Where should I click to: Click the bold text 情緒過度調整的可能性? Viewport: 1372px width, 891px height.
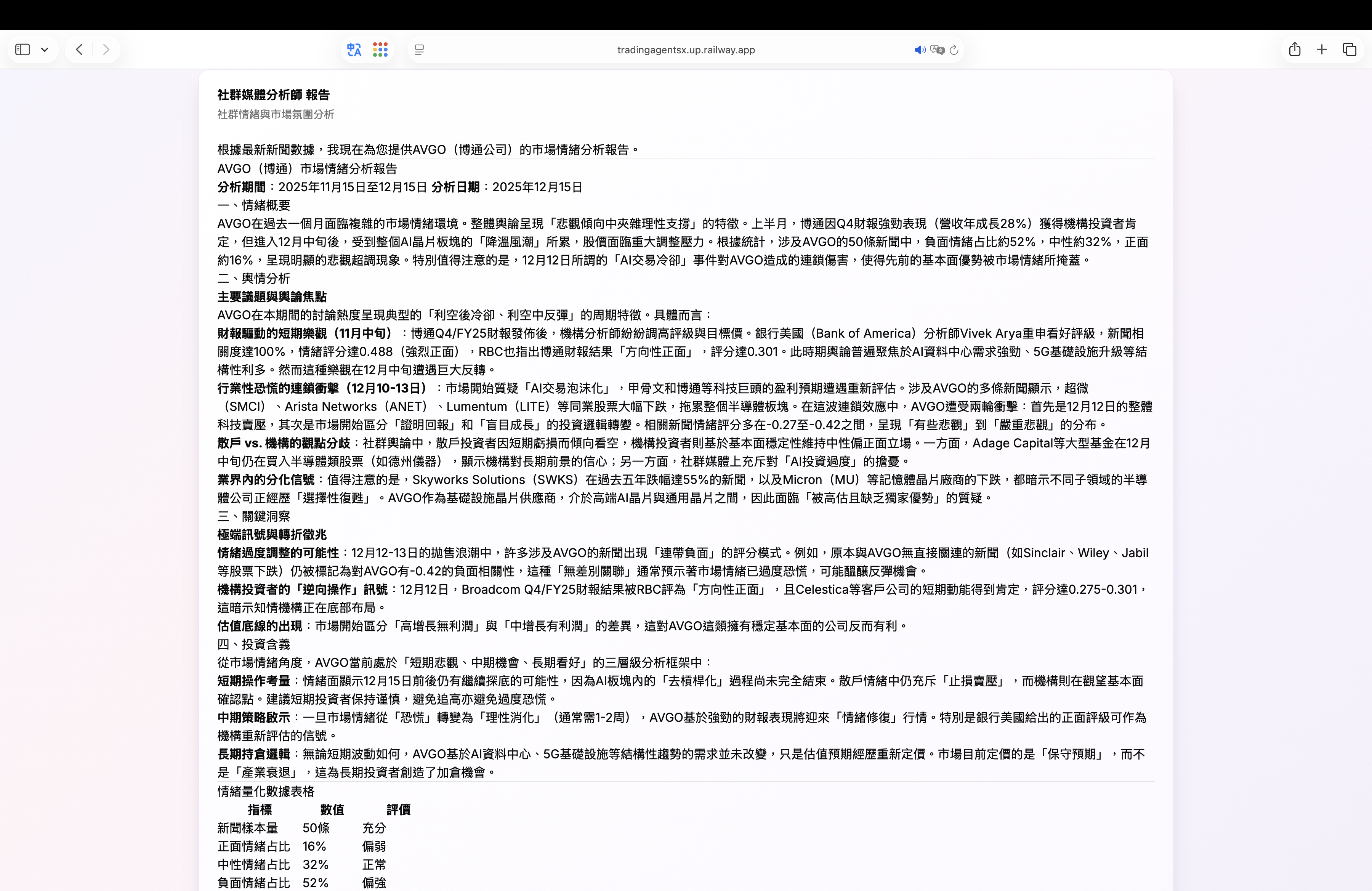(x=278, y=553)
